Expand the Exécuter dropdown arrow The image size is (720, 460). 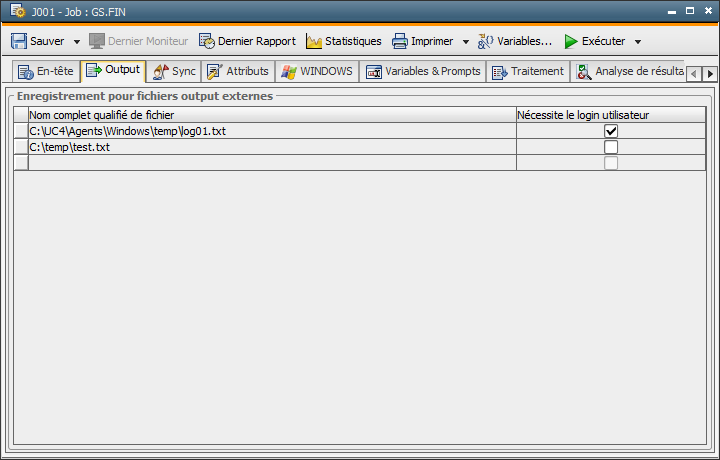pos(638,42)
